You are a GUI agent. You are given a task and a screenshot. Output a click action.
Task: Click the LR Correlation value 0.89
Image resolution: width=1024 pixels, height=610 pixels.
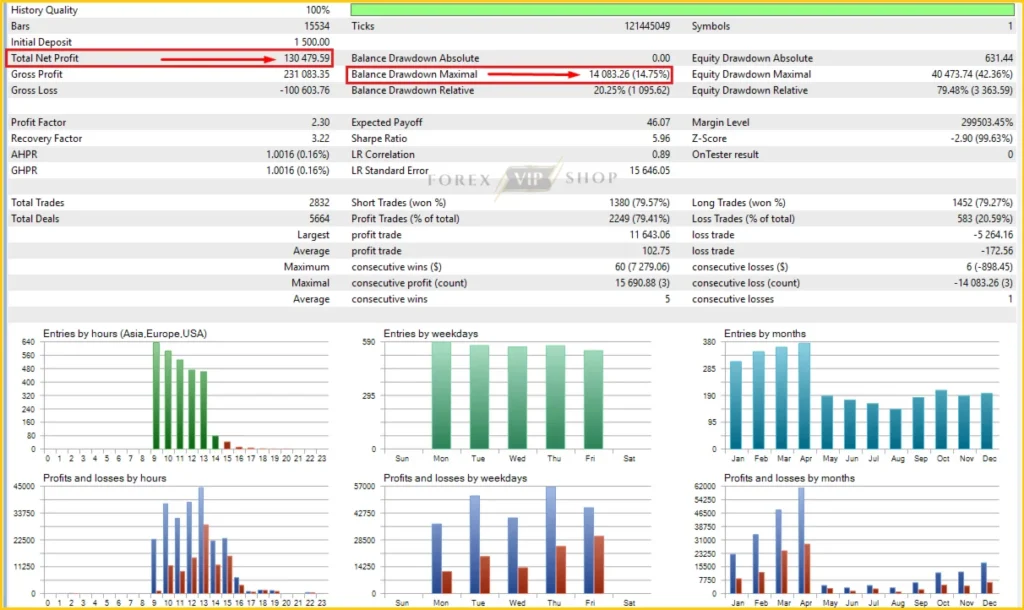[660, 154]
